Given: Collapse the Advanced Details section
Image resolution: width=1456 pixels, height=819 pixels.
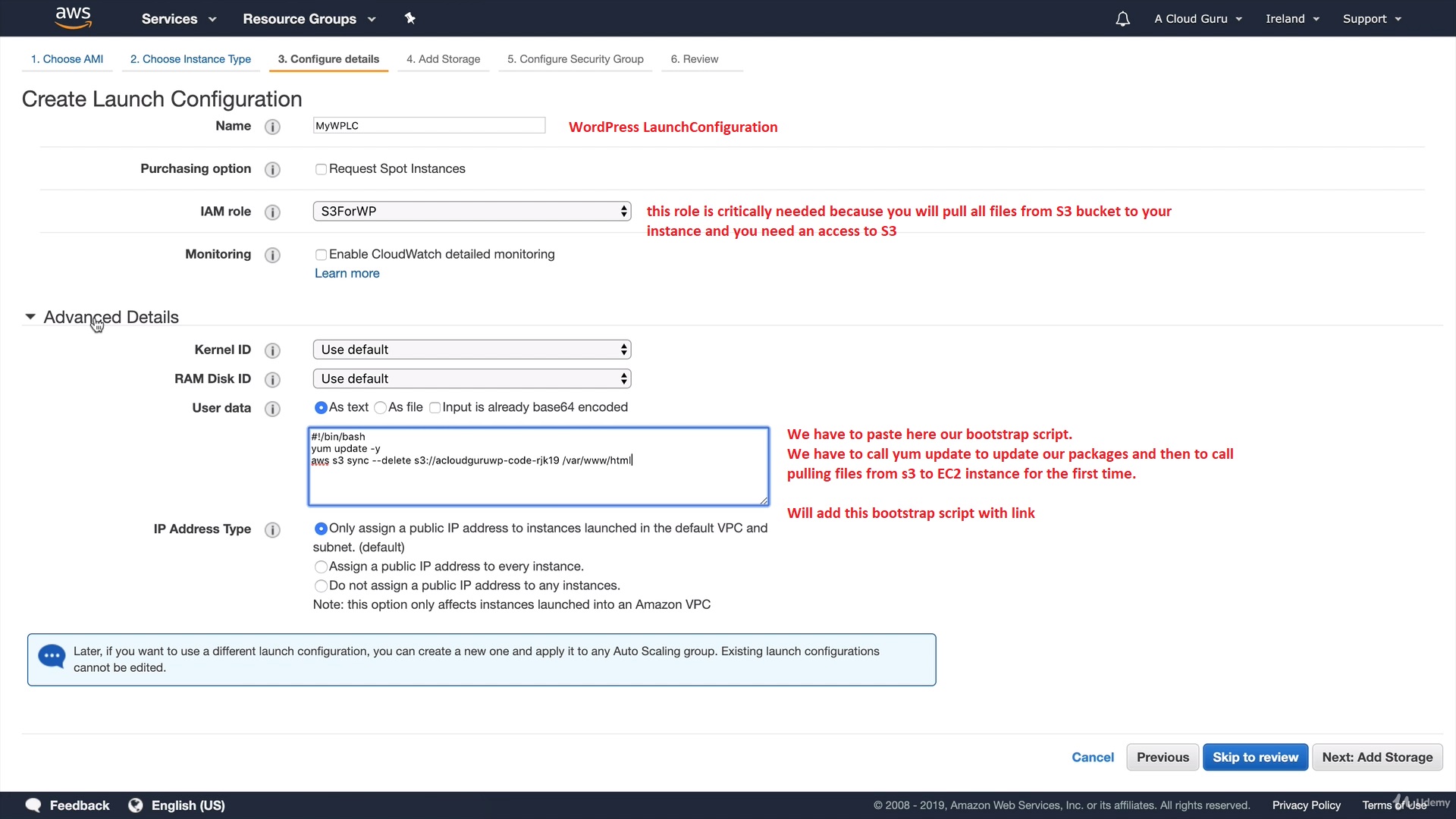Looking at the screenshot, I should tap(30, 317).
